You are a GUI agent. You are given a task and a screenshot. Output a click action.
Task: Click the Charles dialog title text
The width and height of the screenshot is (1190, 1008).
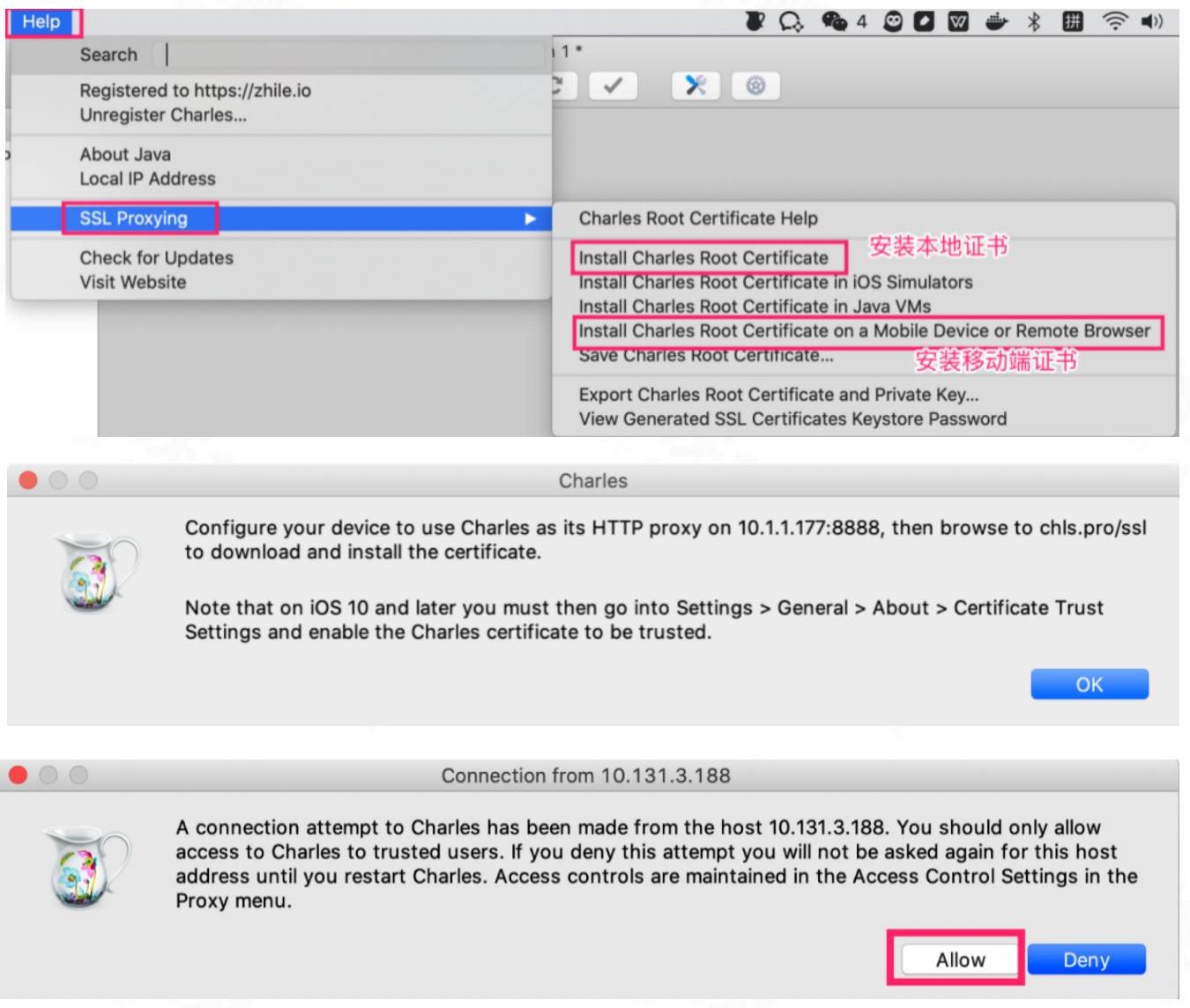pos(593,481)
